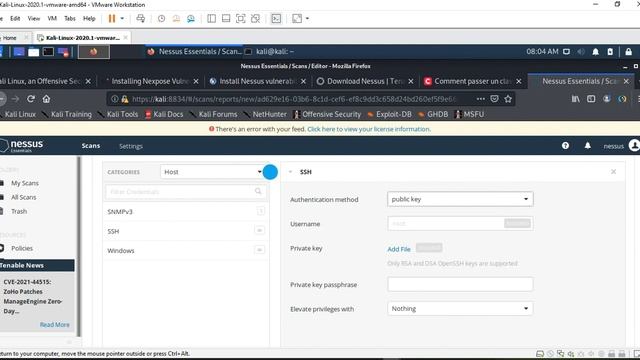The image size is (640, 360).
Task: Bookmark this page with star icon
Action: (x=508, y=99)
